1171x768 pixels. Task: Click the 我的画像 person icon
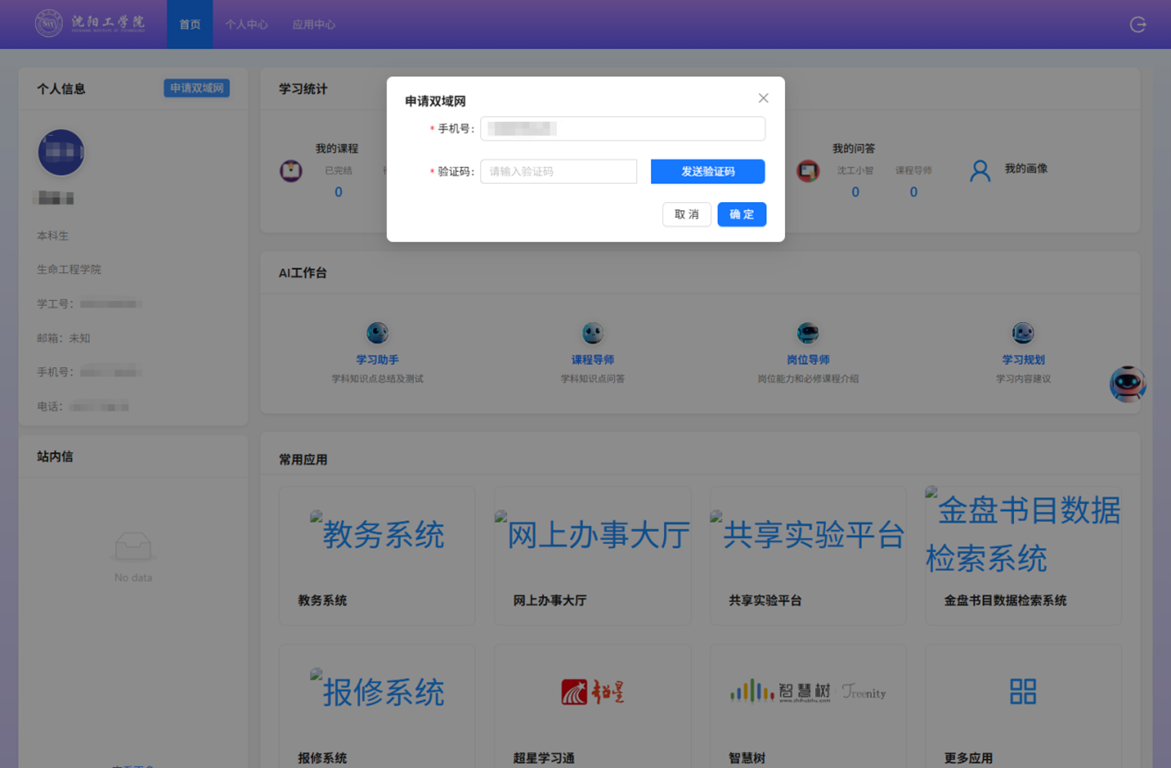tap(980, 171)
